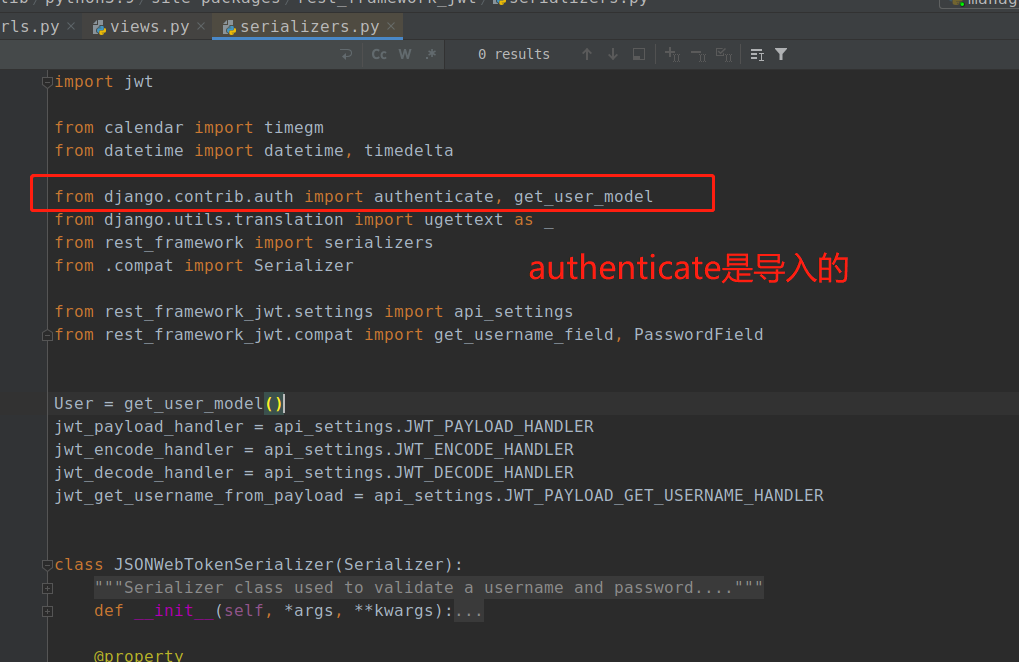Click 'jwt_decode_handler' variable
This screenshot has width=1019, height=662.
(x=144, y=473)
